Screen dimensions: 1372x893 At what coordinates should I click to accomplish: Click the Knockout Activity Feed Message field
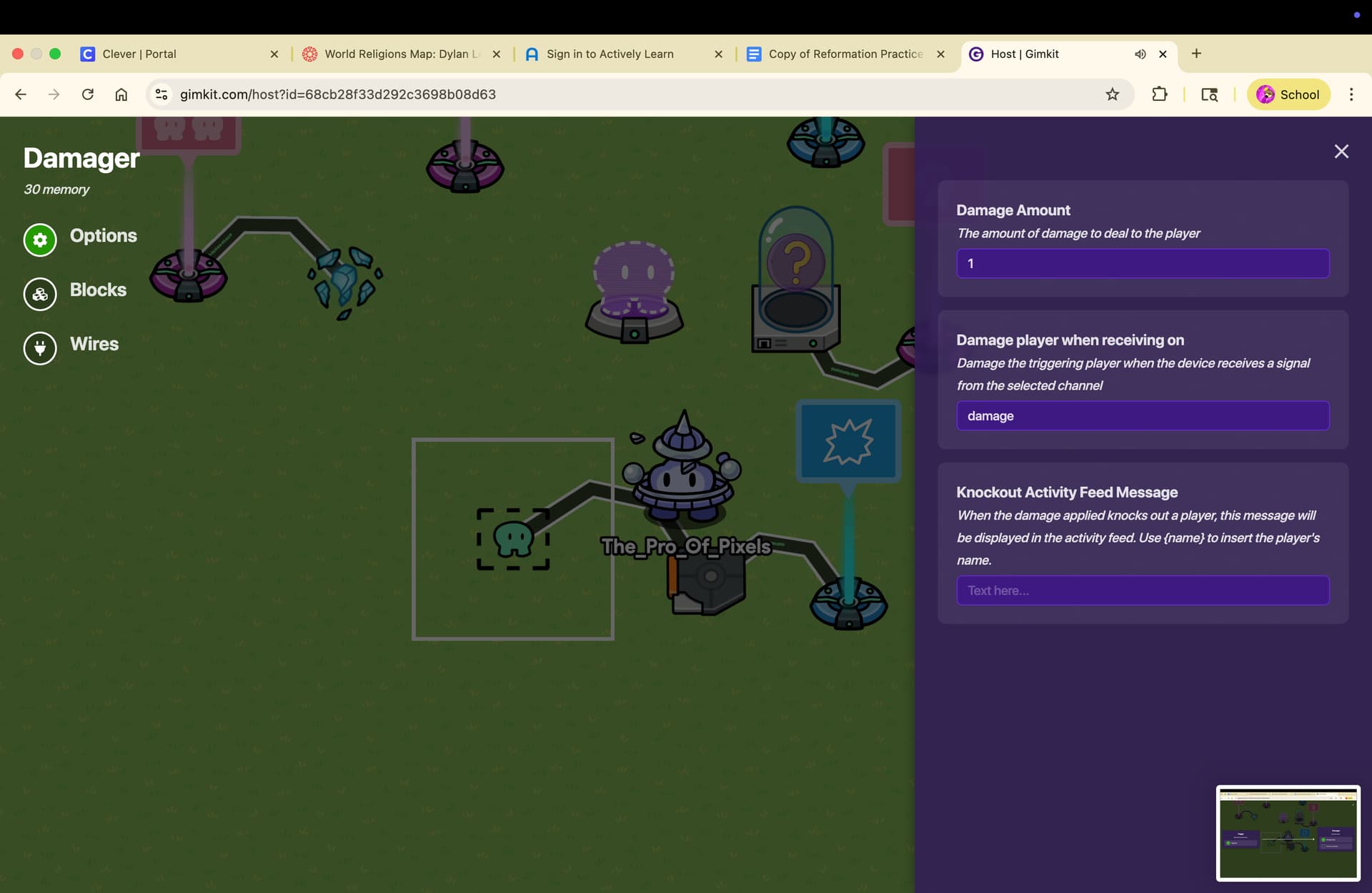point(1142,591)
